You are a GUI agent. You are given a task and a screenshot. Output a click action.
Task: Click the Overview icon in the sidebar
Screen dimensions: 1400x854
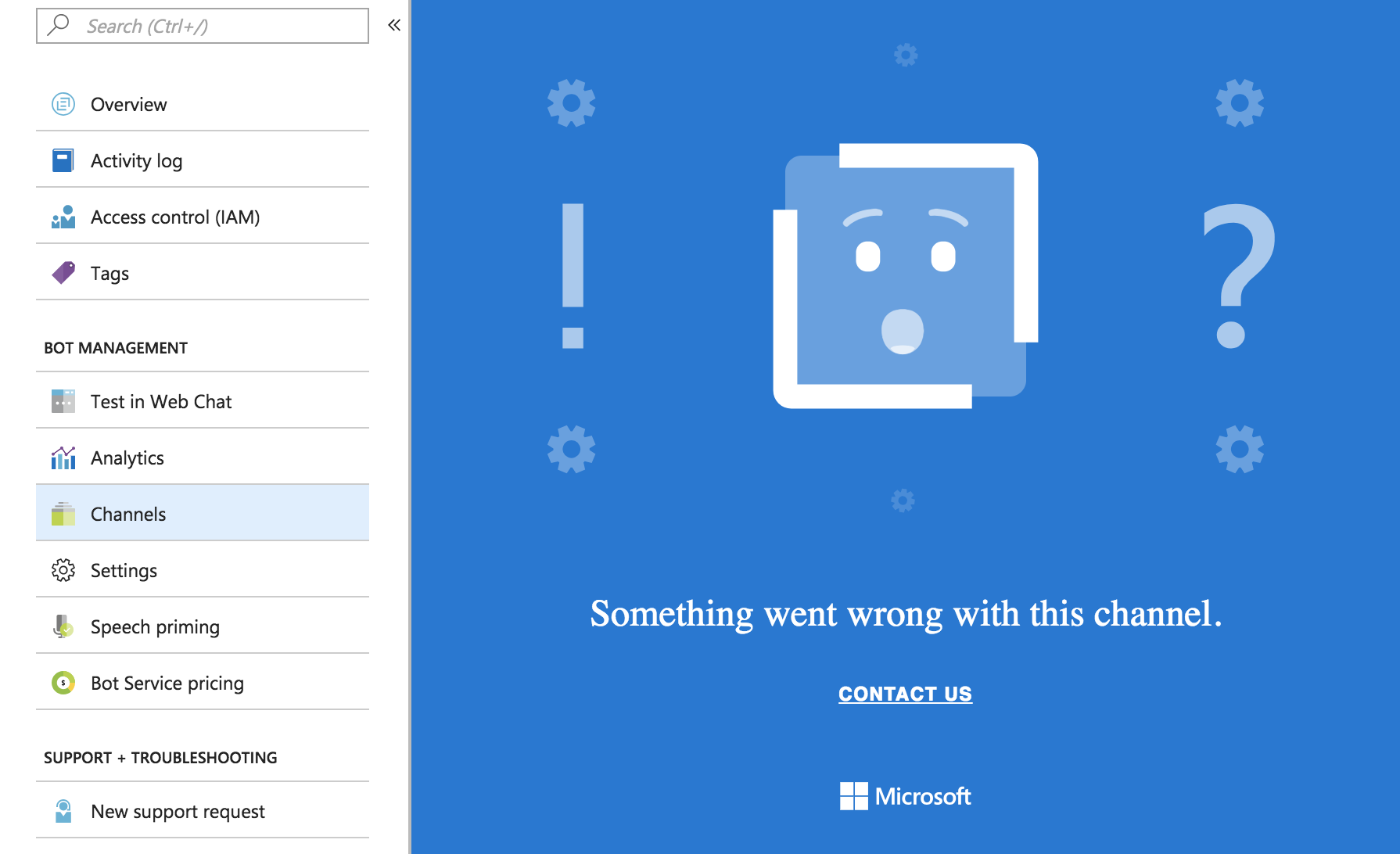coord(63,104)
